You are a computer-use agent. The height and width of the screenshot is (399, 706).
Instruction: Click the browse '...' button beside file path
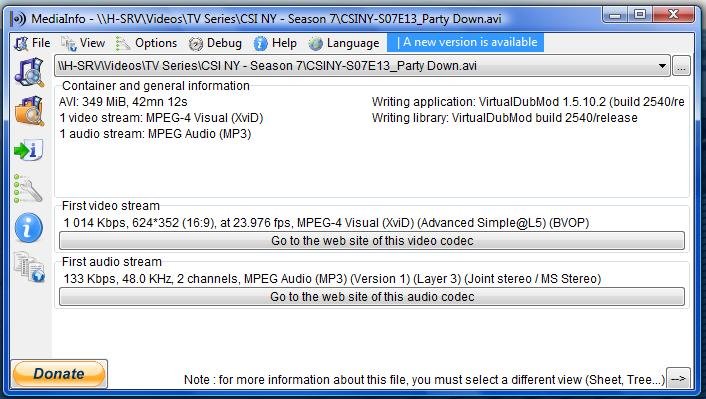click(681, 66)
